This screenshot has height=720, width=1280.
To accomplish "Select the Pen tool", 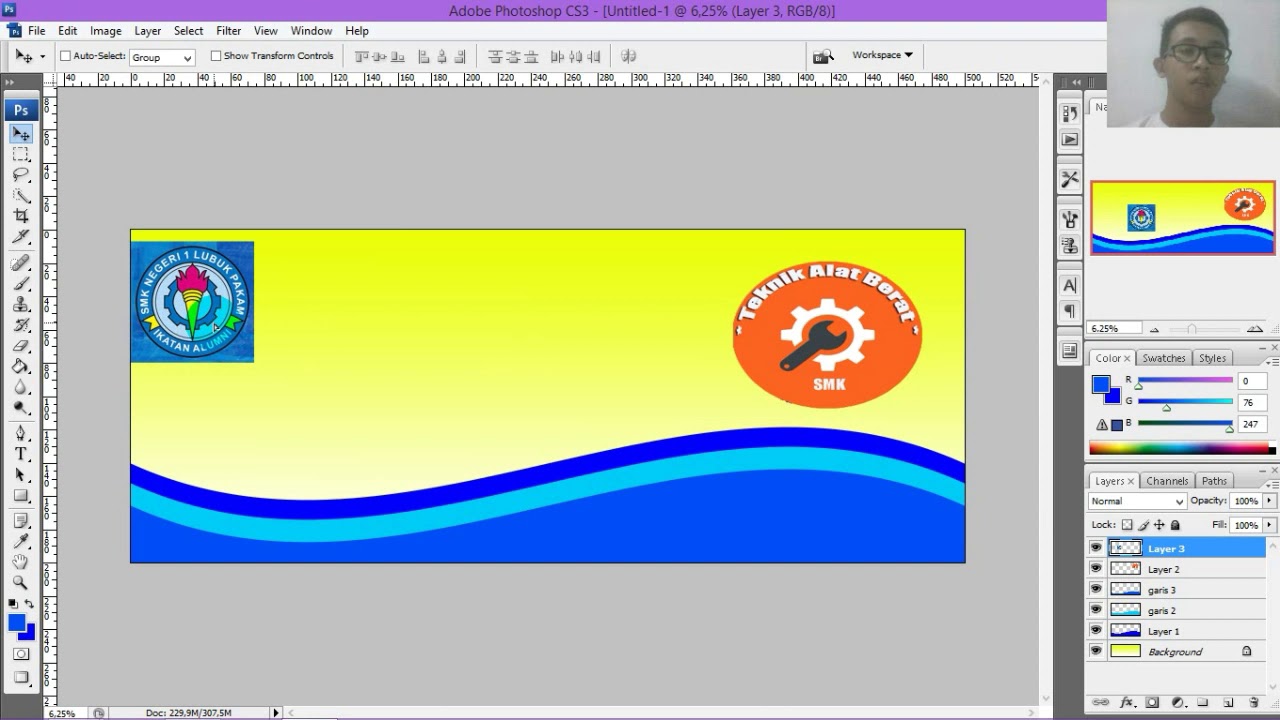I will 21,433.
